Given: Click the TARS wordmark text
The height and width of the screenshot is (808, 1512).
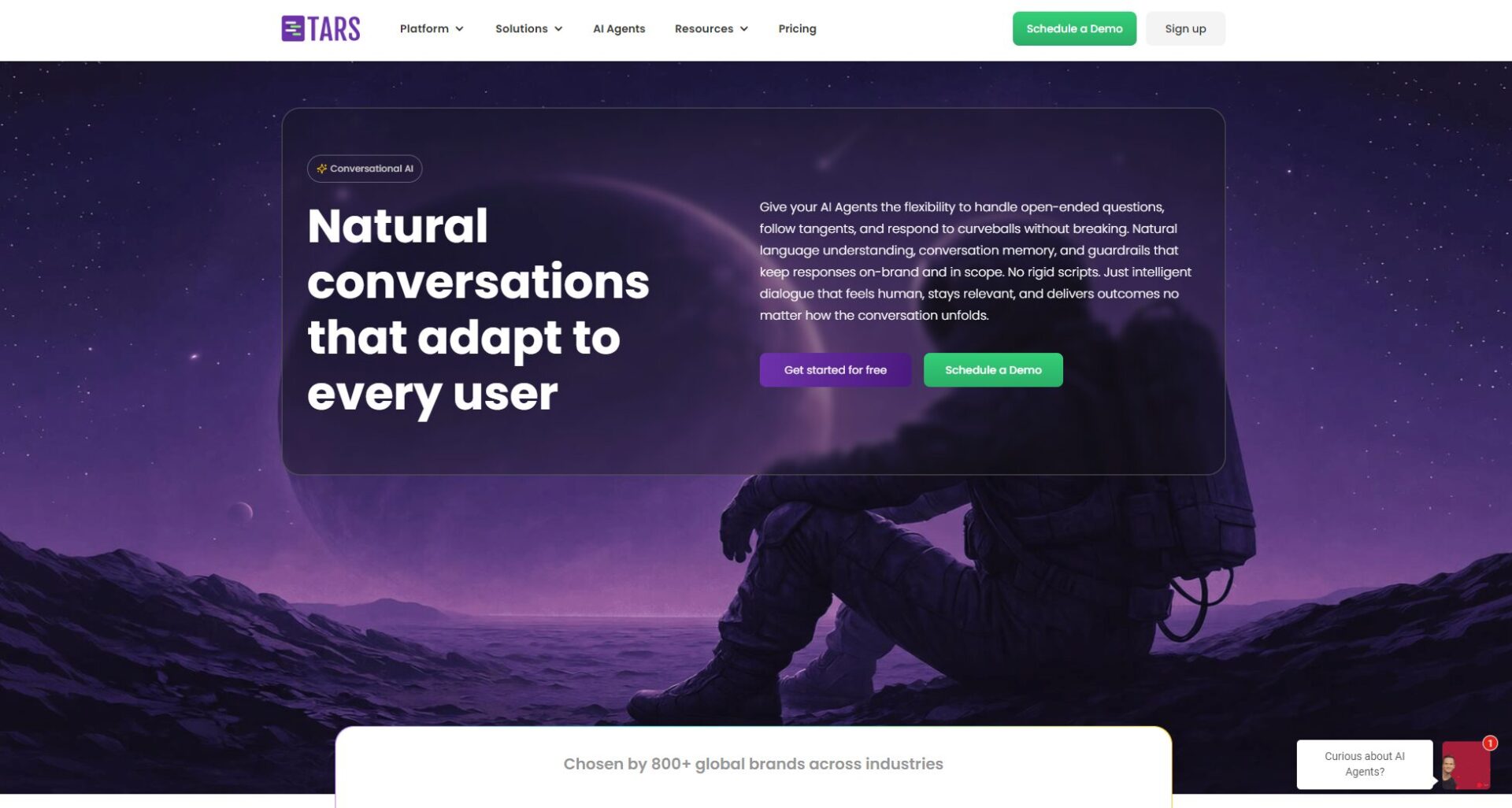Looking at the screenshot, I should 334,29.
